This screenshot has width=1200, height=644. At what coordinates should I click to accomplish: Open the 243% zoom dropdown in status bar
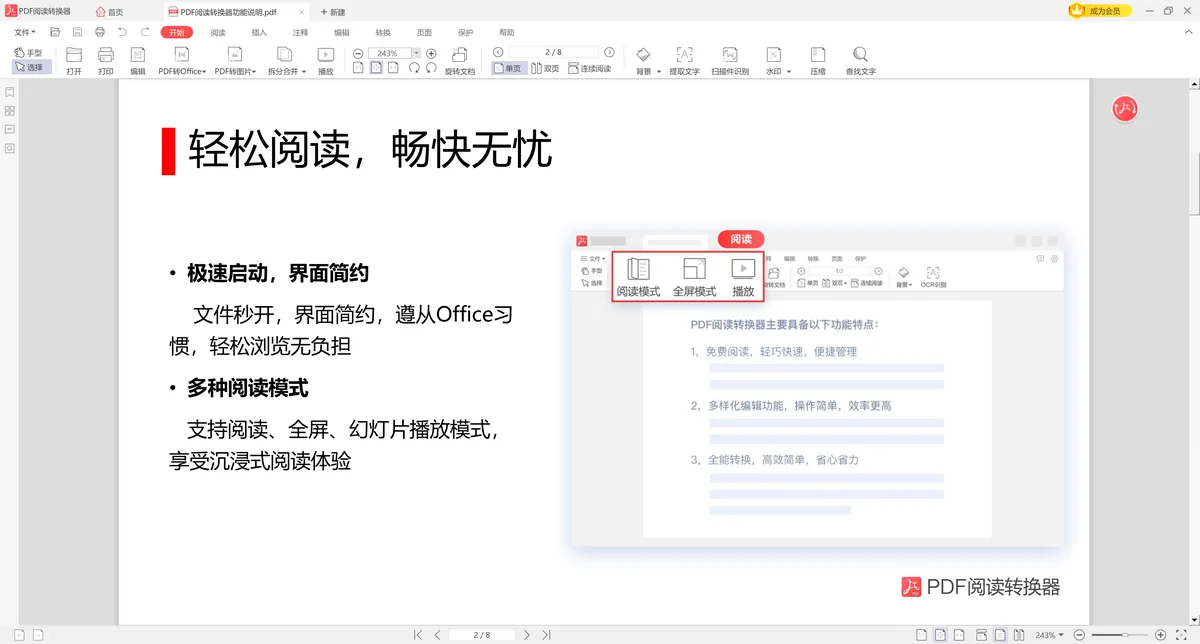pyautogui.click(x=1049, y=635)
